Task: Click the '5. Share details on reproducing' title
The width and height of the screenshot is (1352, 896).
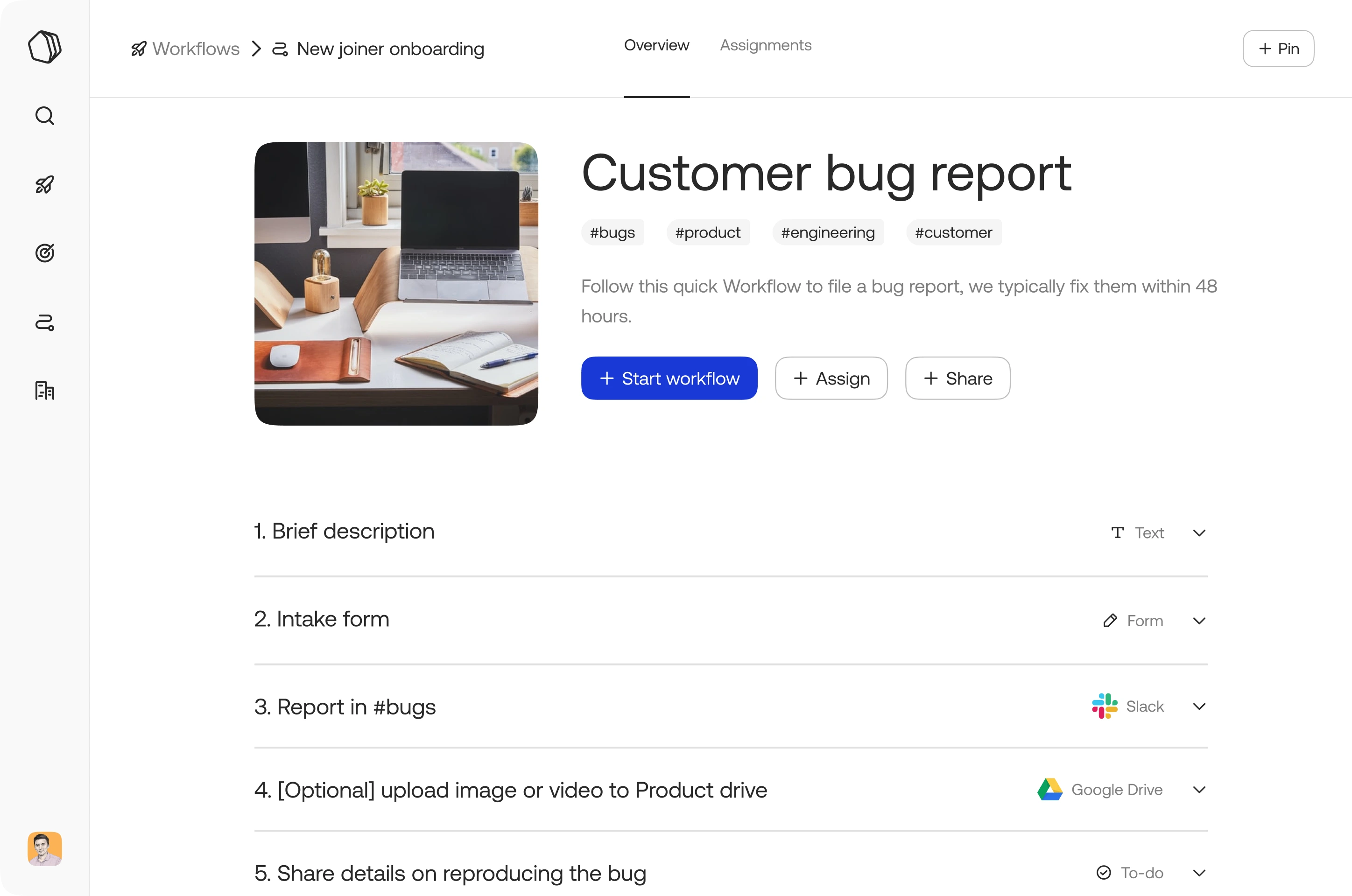Action: 450,874
